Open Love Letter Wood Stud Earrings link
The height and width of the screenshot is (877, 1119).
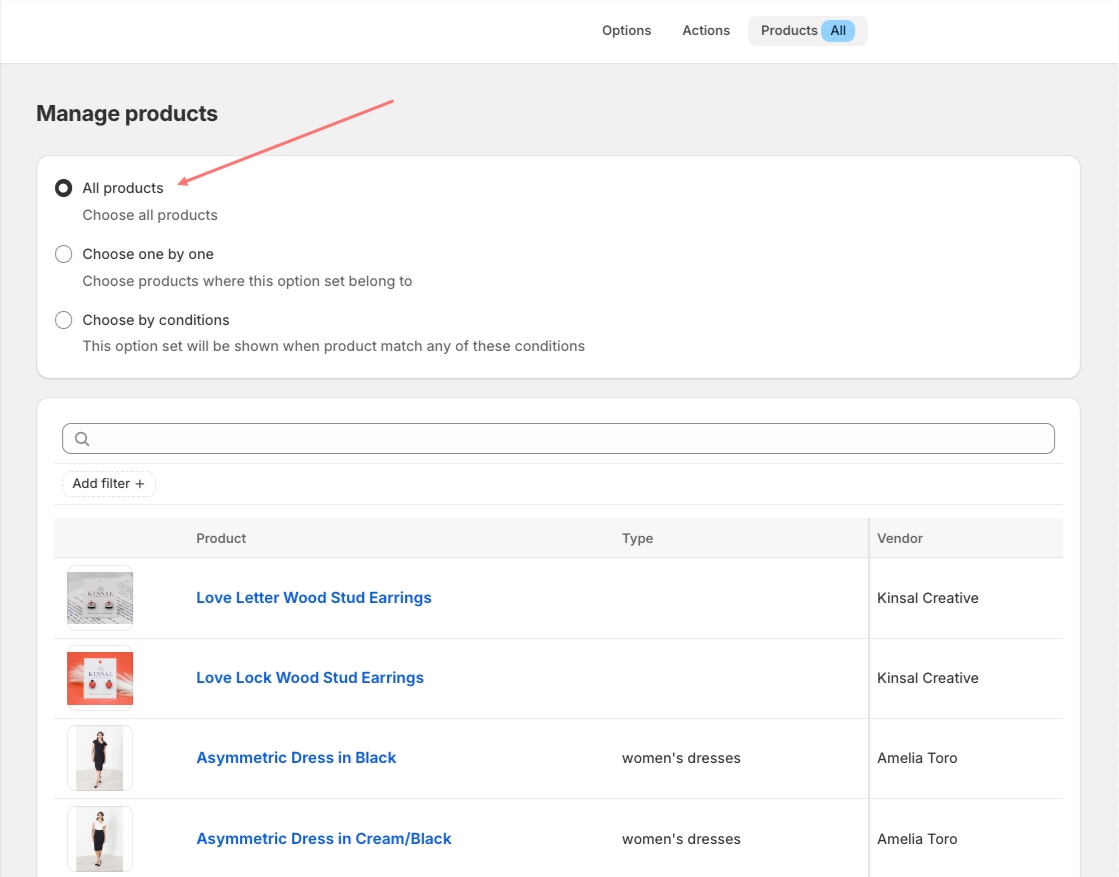pyautogui.click(x=314, y=598)
